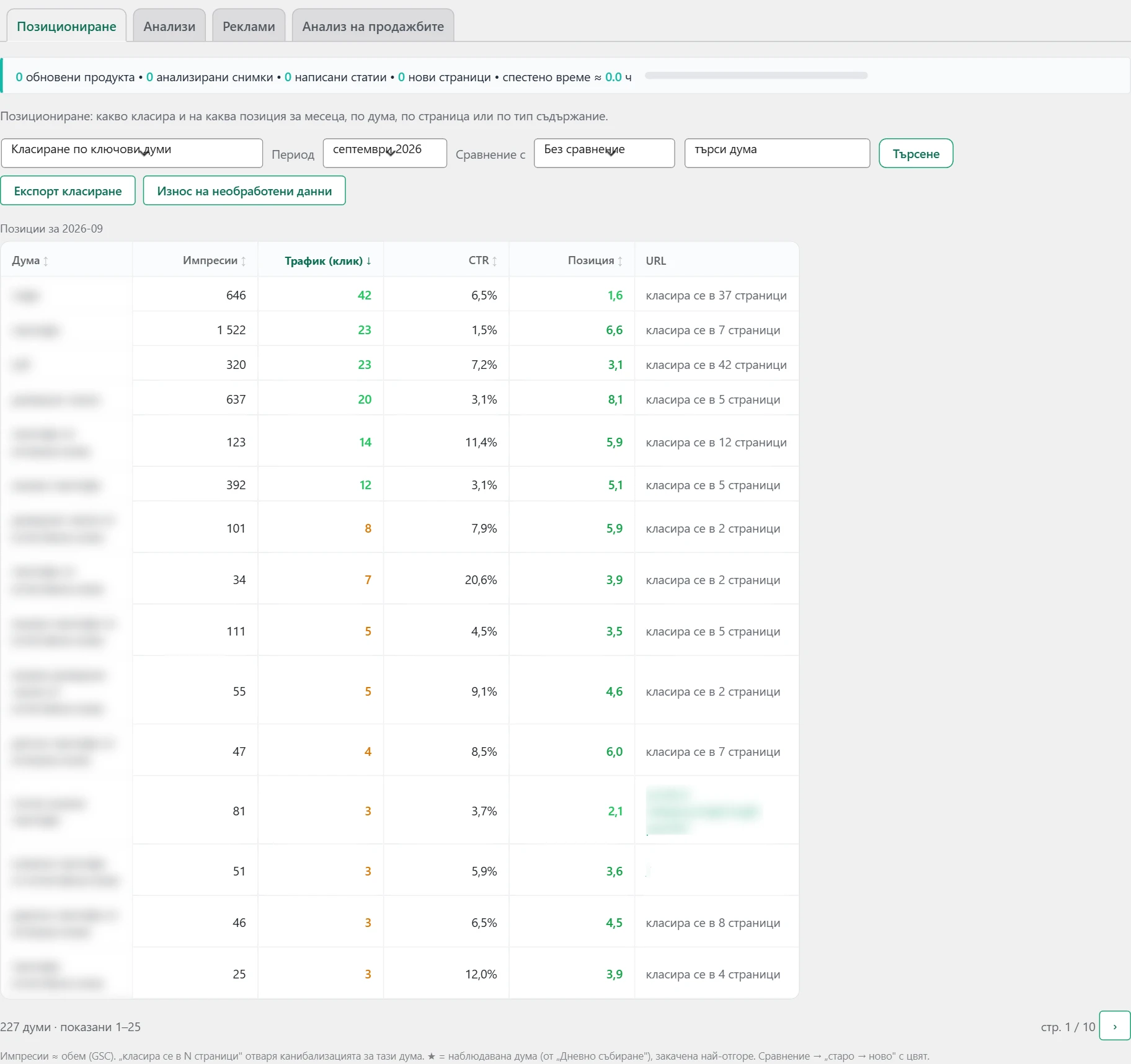The image size is (1131, 1064).
Task: Click CTR value 11,4%
Action: click(481, 442)
